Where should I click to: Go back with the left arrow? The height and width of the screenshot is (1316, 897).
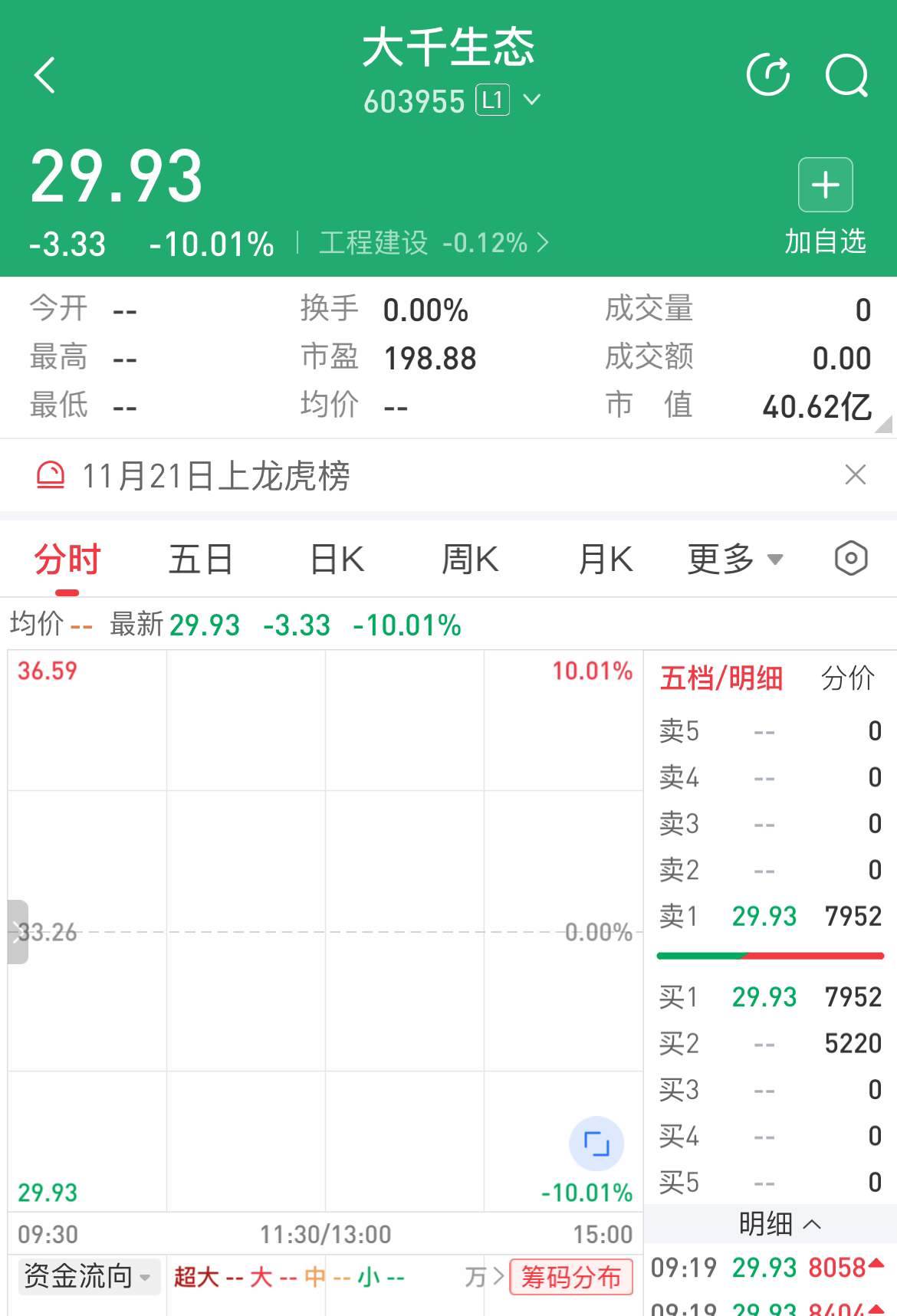(44, 75)
